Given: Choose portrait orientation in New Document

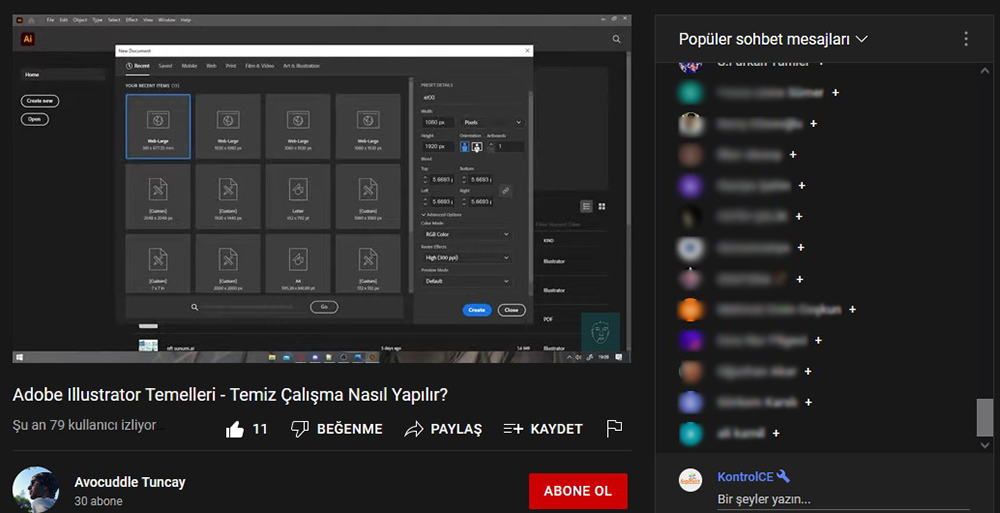Looking at the screenshot, I should (x=464, y=147).
